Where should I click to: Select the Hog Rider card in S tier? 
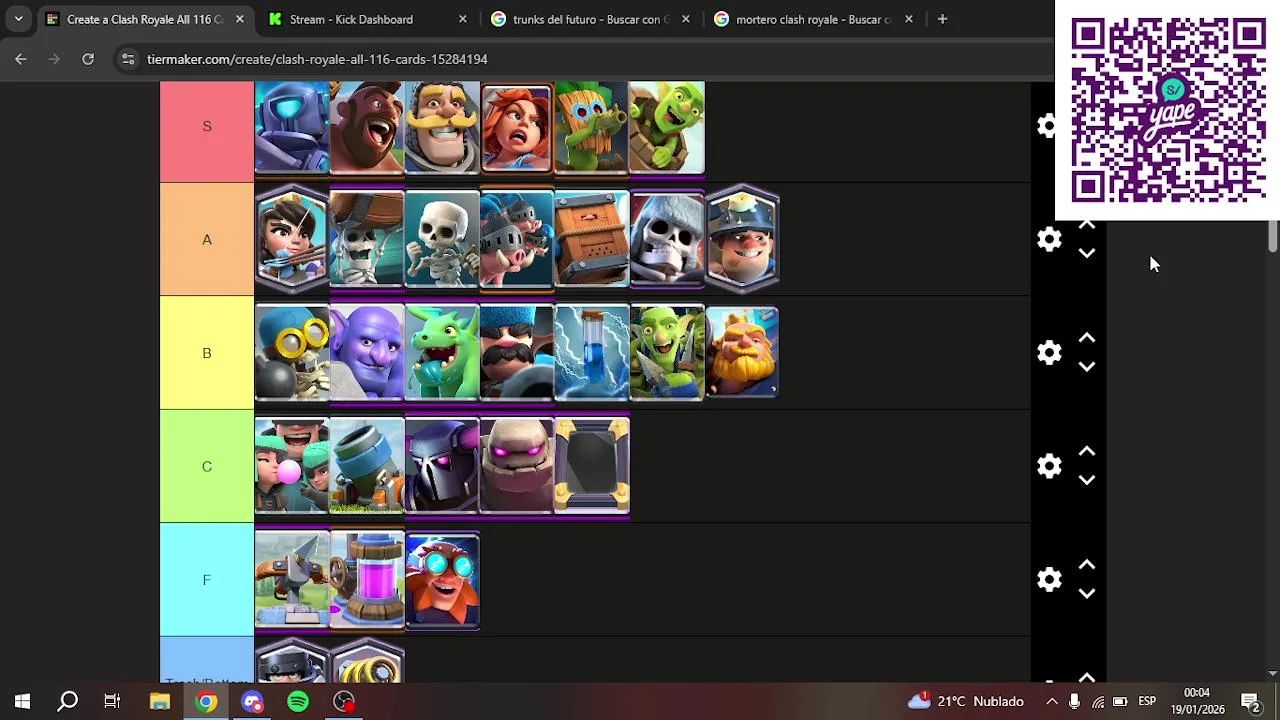tap(367, 128)
